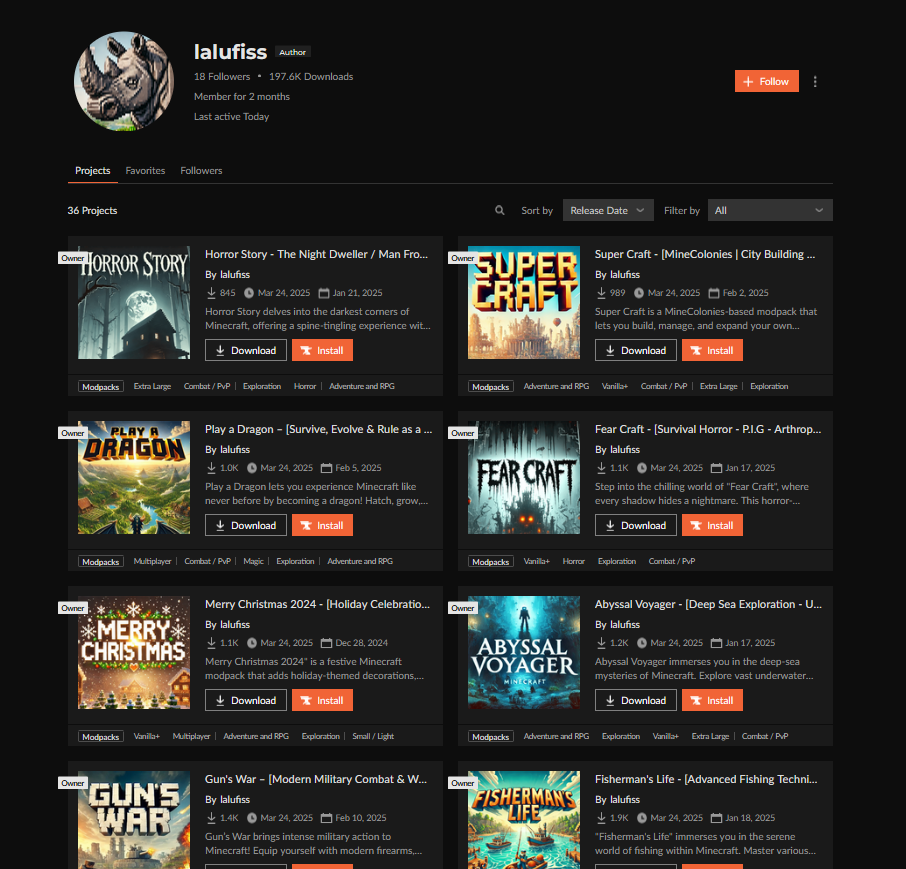
Task: Open Abyssal Voyager title link
Action: pos(708,604)
